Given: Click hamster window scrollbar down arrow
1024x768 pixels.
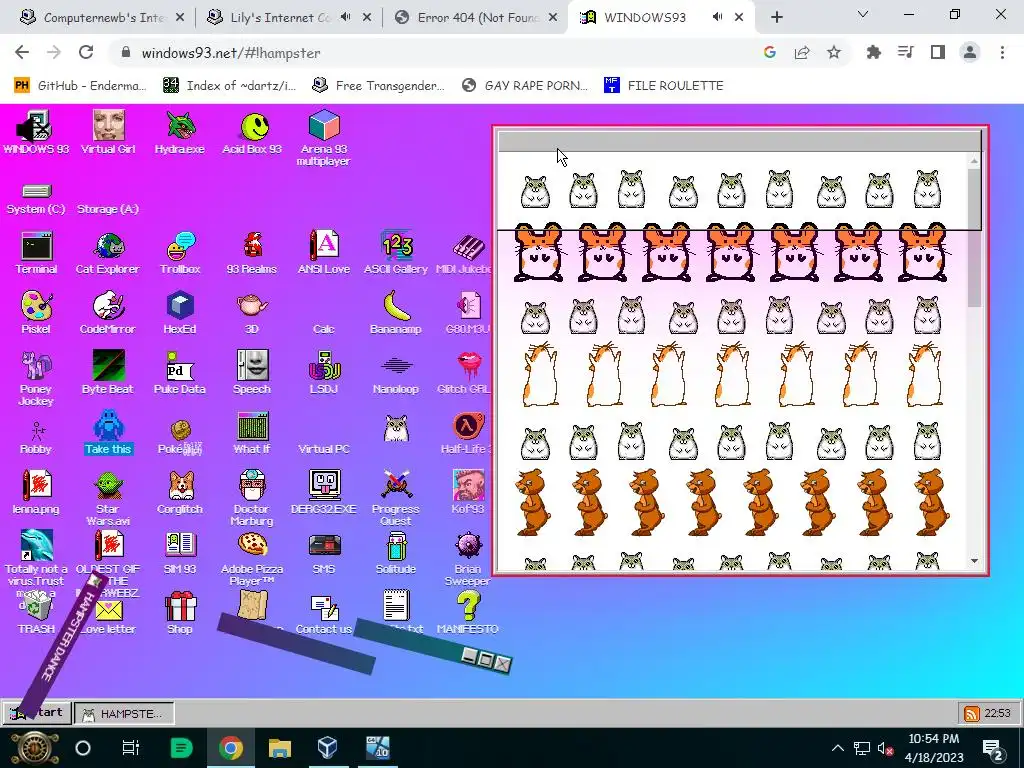Looking at the screenshot, I should click(974, 561).
